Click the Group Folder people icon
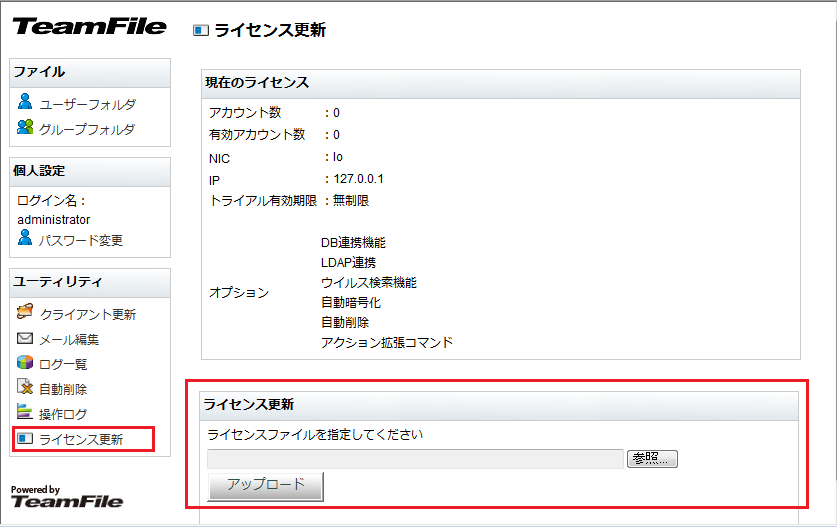This screenshot has width=837, height=527. pyautogui.click(x=26, y=127)
